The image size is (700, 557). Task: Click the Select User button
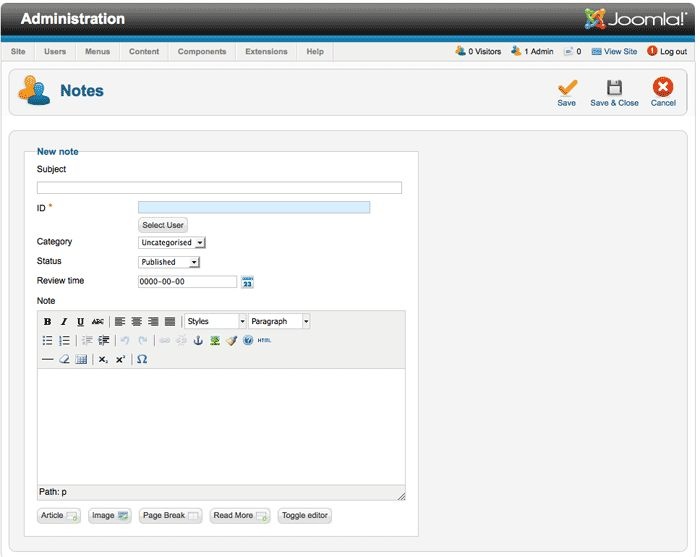click(163, 225)
